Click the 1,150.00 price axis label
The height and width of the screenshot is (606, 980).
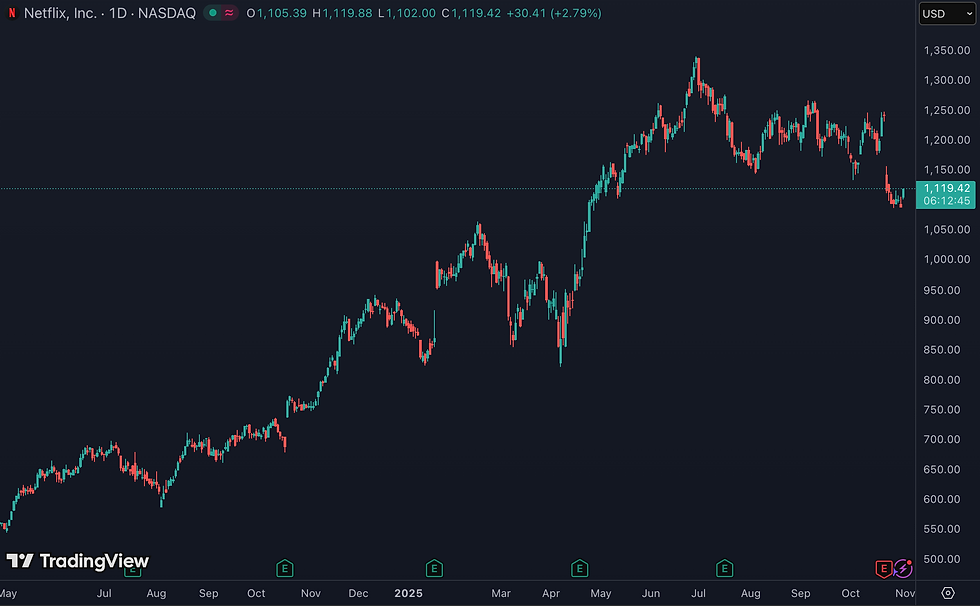tap(947, 170)
